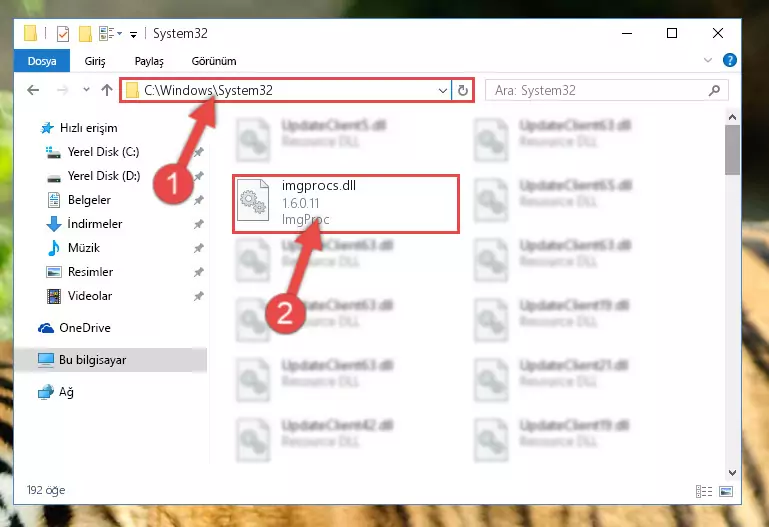Open the Dosya file menu tab
This screenshot has height=527, width=769.
42,61
